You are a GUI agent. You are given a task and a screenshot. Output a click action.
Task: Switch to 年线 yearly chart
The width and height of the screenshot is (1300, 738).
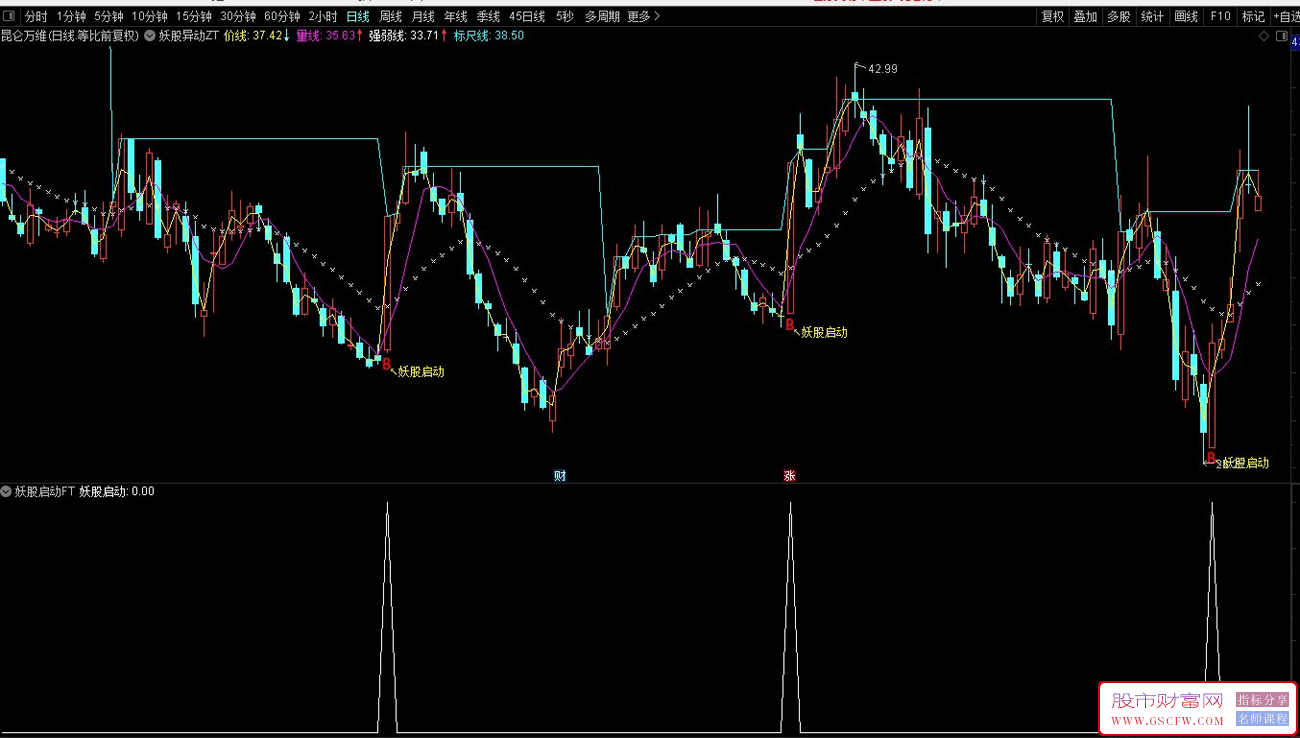(x=455, y=16)
